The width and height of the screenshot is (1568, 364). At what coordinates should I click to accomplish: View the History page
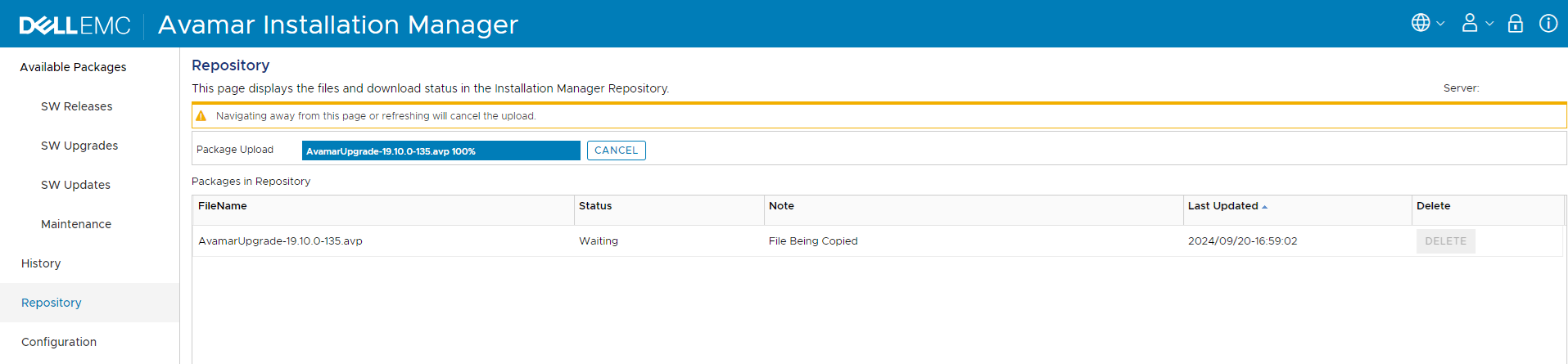click(x=41, y=263)
